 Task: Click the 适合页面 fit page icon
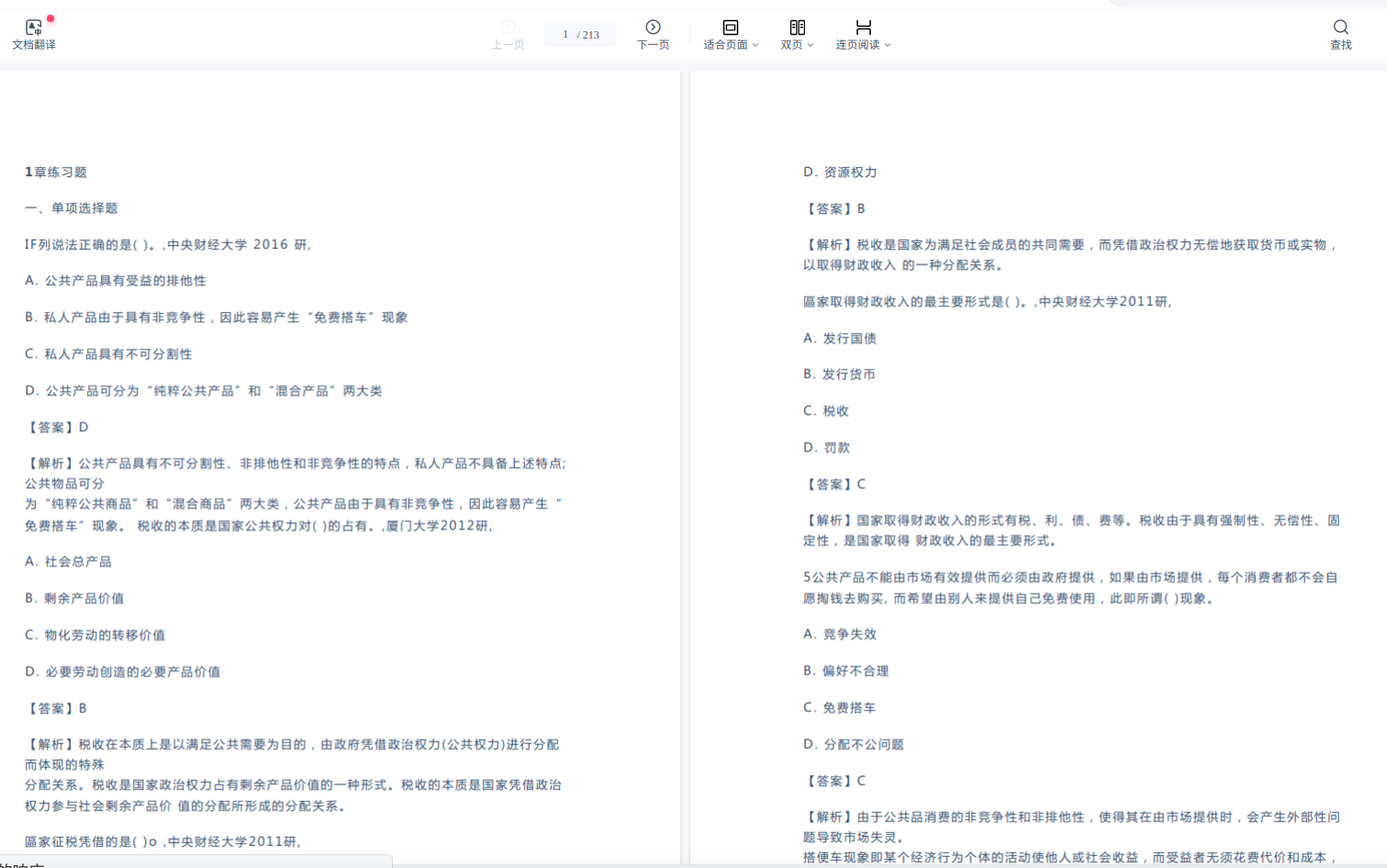730,28
